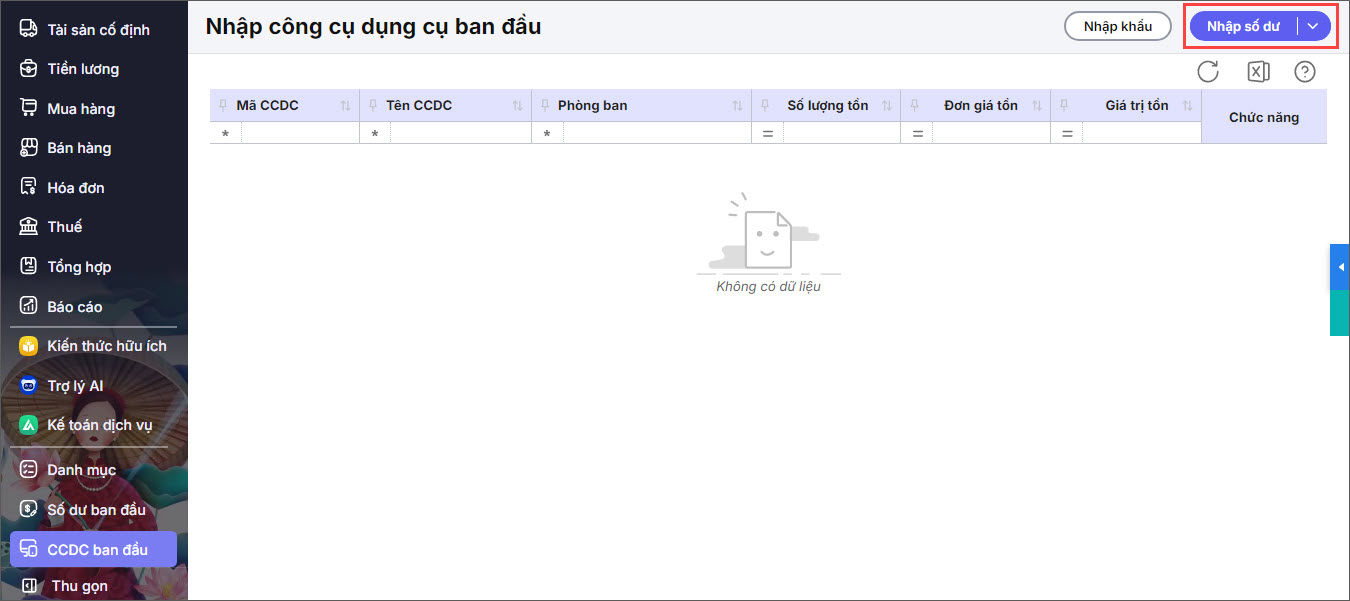The width and height of the screenshot is (1350, 601).
Task: Click the Mã CCDC filter input
Action: [300, 133]
